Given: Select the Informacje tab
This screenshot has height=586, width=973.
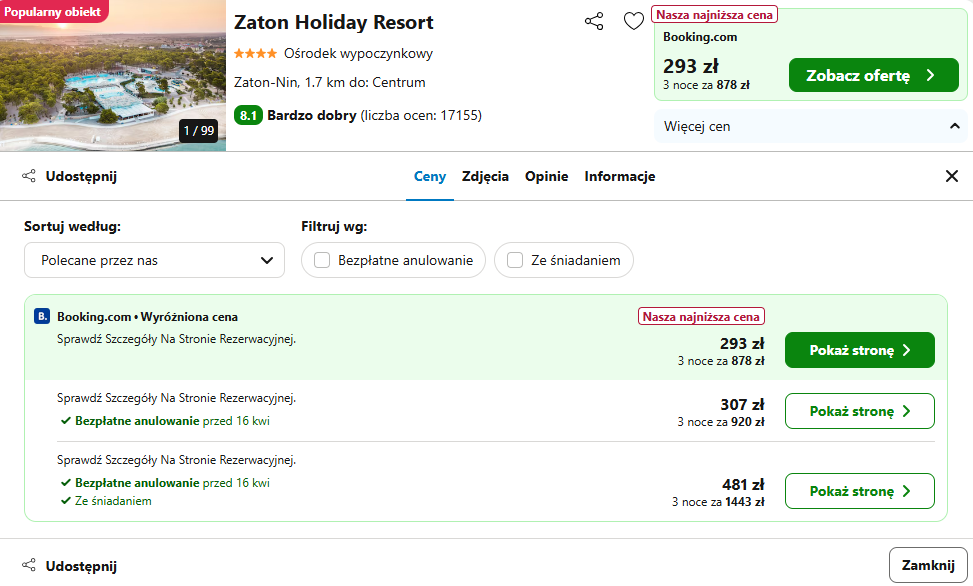Looking at the screenshot, I should pyautogui.click(x=620, y=176).
